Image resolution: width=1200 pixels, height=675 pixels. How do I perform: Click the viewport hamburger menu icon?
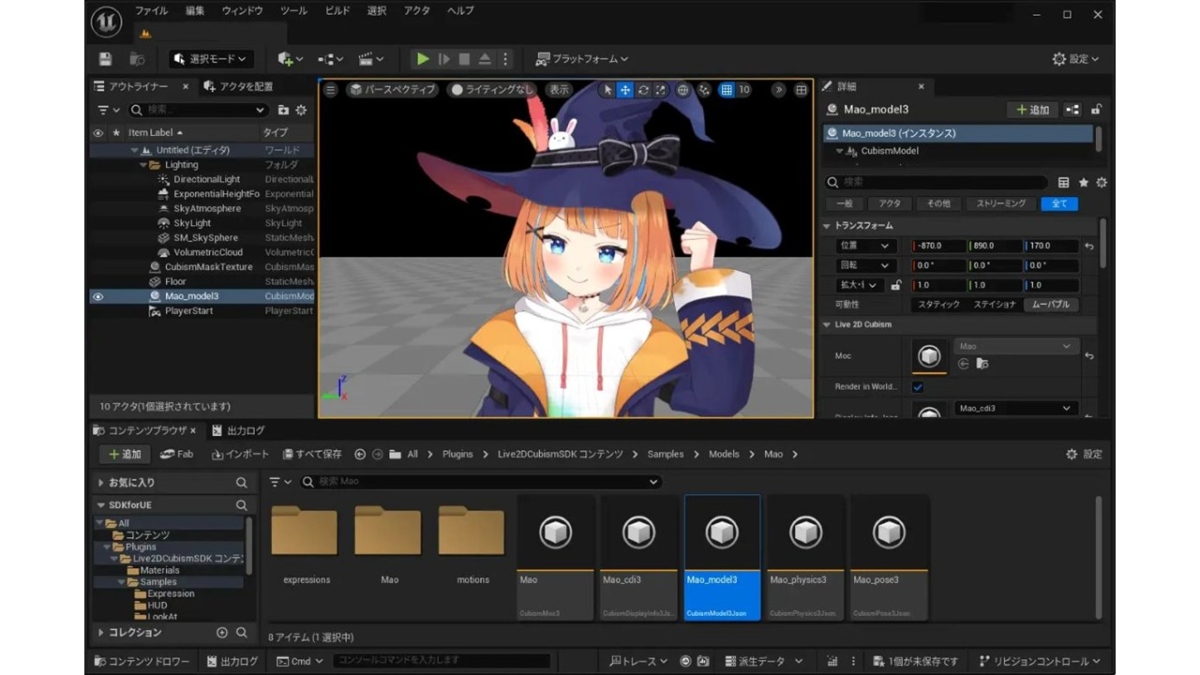click(x=331, y=90)
